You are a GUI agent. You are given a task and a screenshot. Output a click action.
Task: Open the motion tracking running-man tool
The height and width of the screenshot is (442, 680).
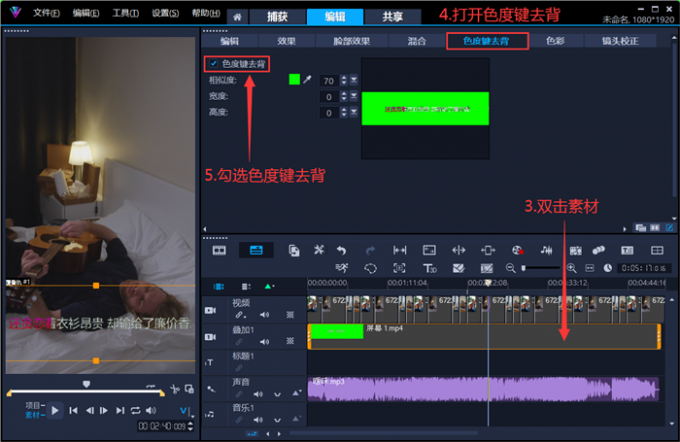click(x=342, y=268)
